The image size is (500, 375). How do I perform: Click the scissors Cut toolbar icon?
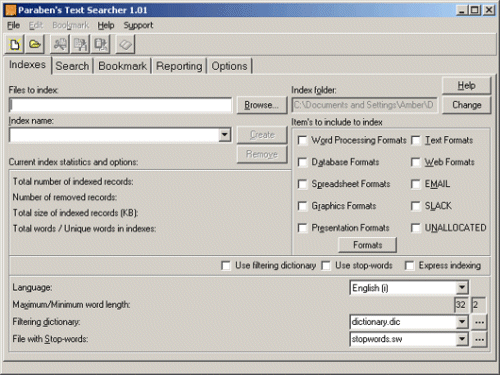[60, 44]
